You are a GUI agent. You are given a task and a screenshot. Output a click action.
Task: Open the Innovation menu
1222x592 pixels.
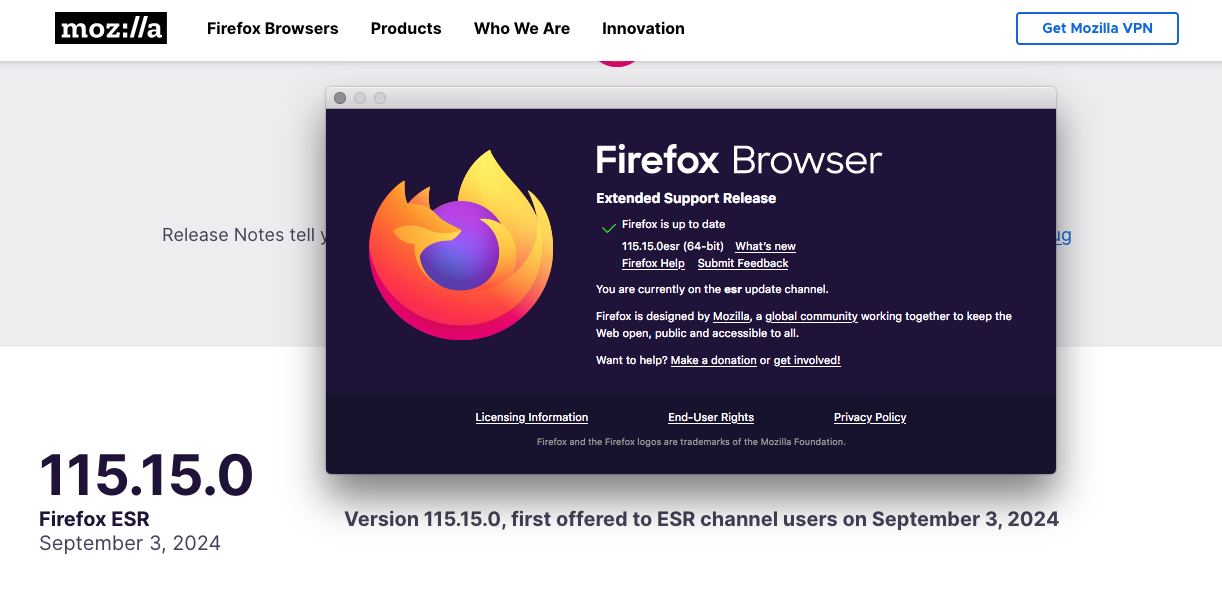tap(643, 28)
